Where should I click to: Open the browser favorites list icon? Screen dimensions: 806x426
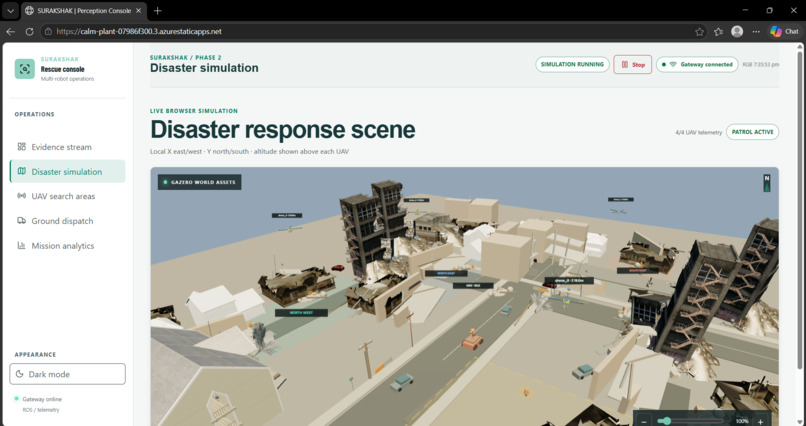718,31
